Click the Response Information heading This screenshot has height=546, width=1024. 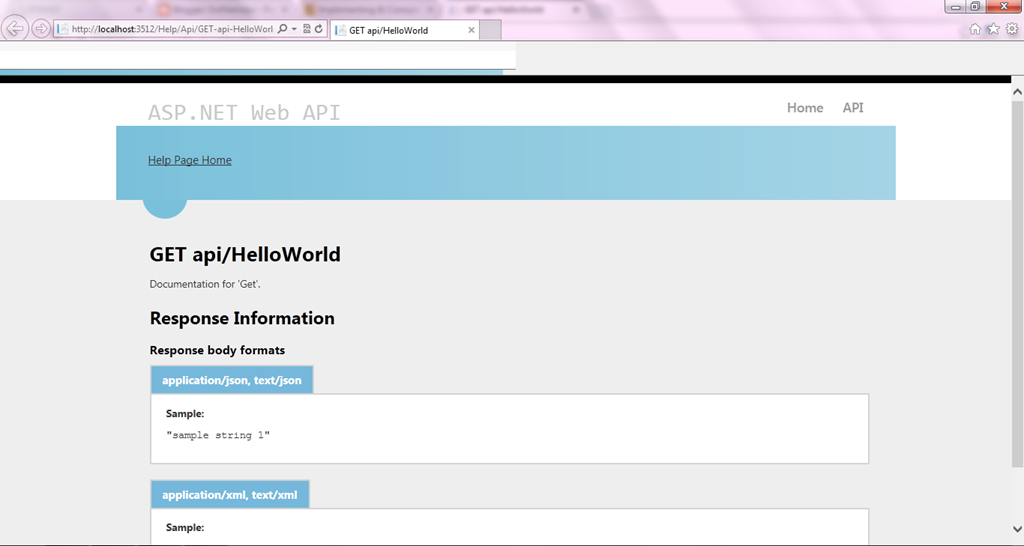(242, 318)
